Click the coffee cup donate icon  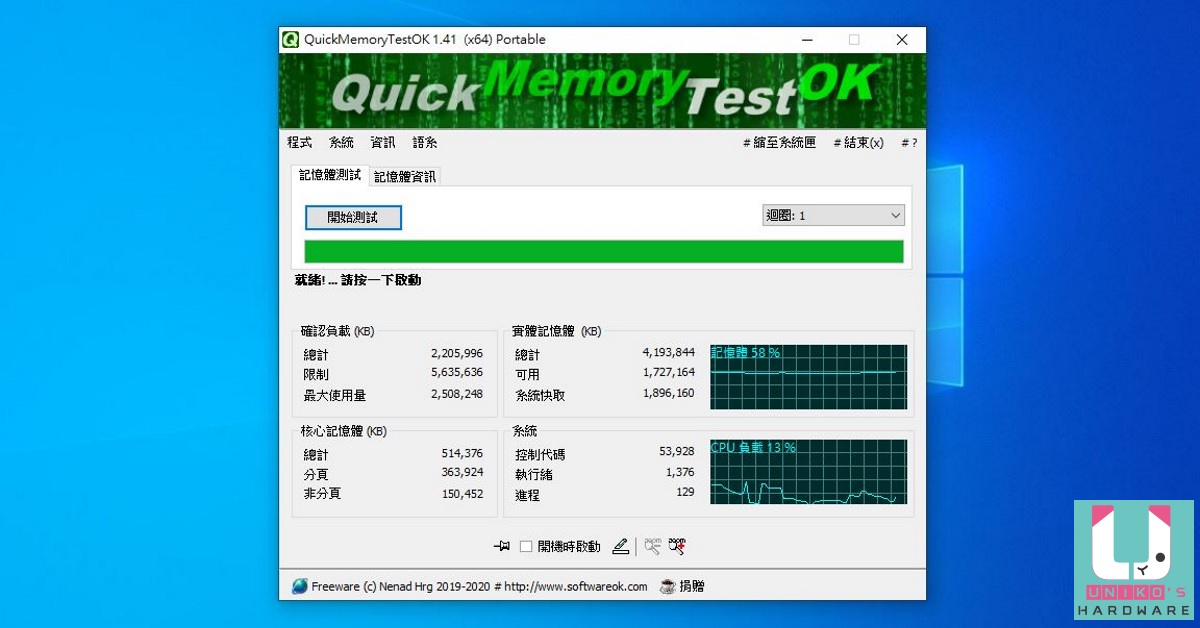(668, 586)
